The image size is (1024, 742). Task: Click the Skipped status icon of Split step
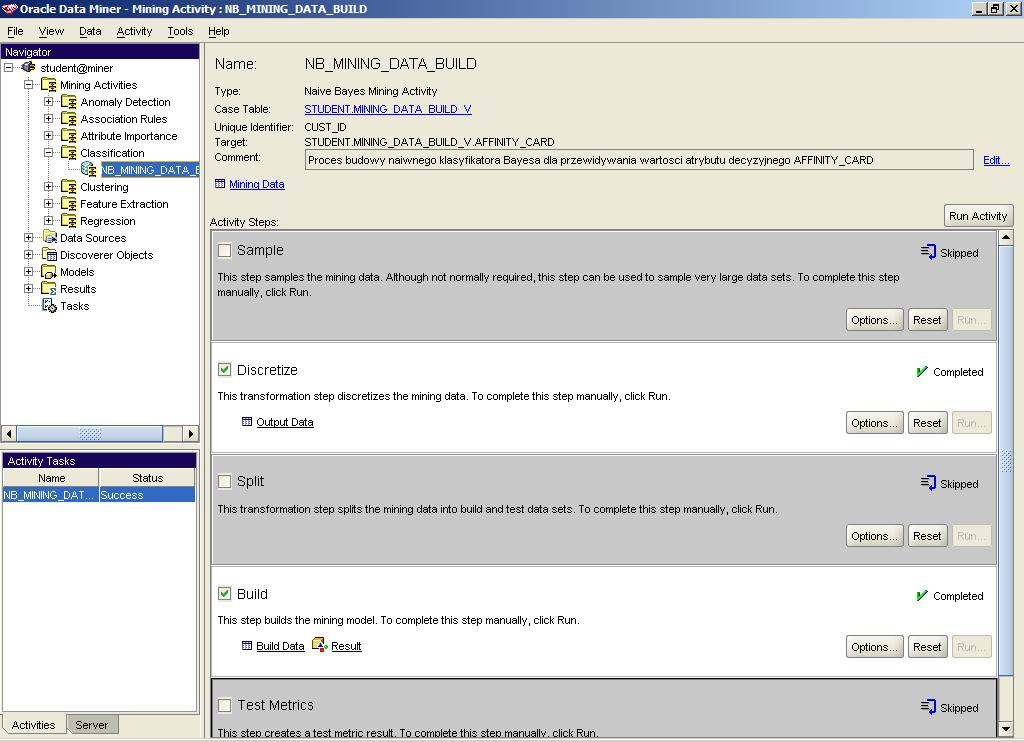click(928, 483)
